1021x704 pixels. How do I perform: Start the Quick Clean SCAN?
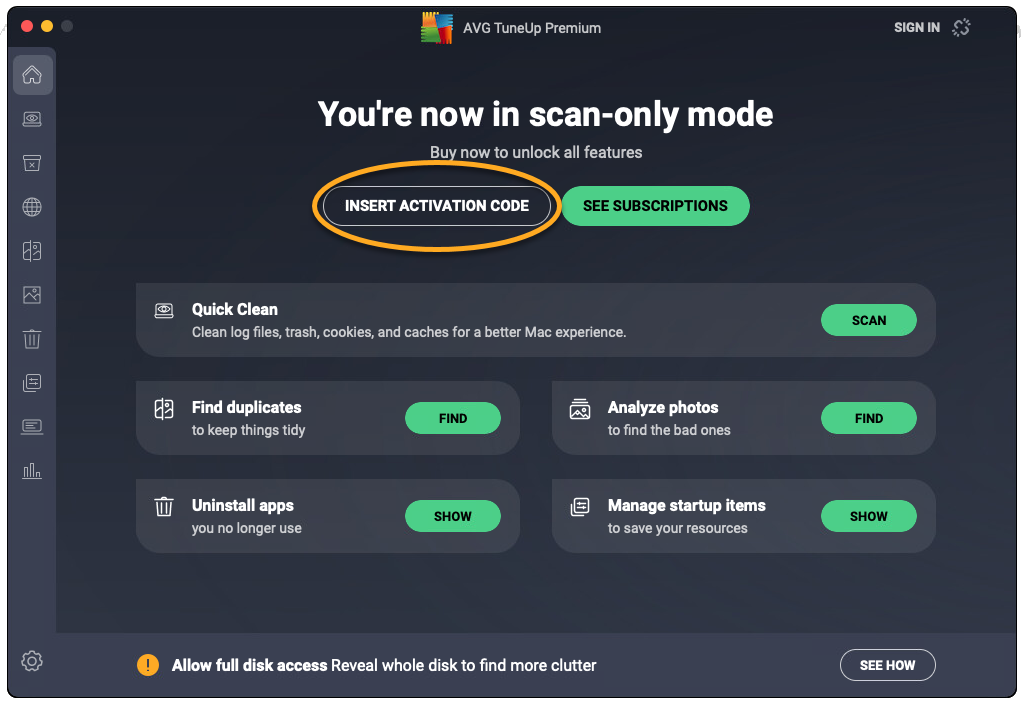click(868, 320)
